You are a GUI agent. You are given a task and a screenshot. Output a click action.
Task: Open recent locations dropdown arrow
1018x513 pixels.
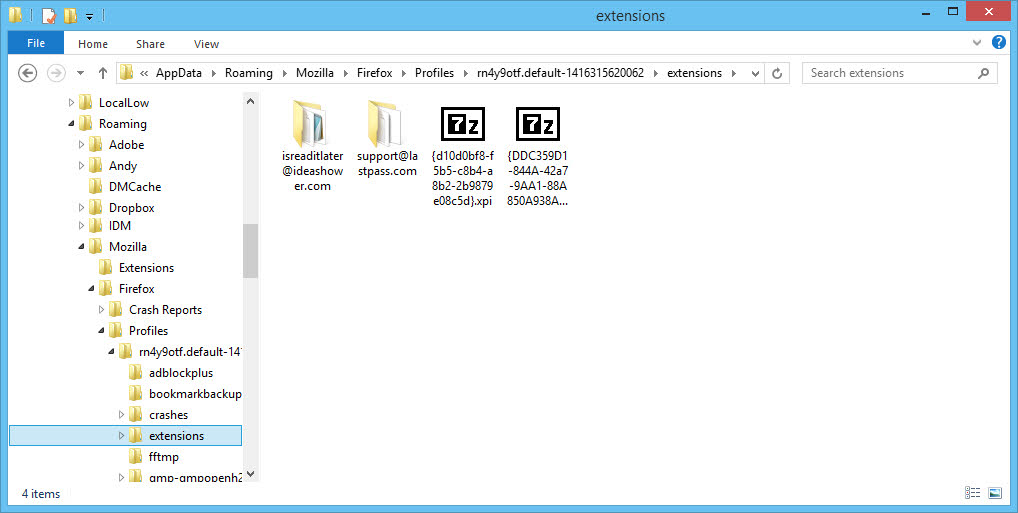(x=81, y=73)
